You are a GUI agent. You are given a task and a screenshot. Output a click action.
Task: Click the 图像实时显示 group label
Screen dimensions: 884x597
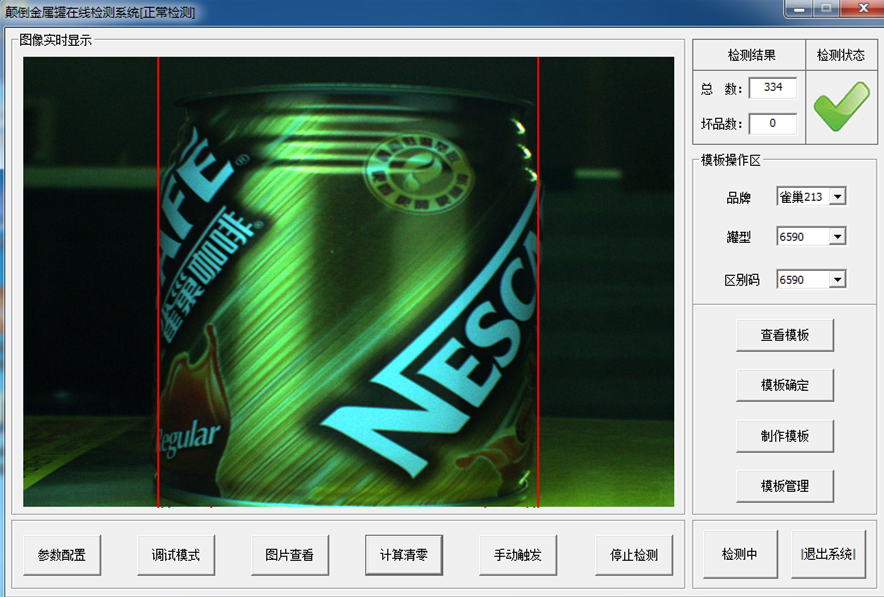pos(55,40)
